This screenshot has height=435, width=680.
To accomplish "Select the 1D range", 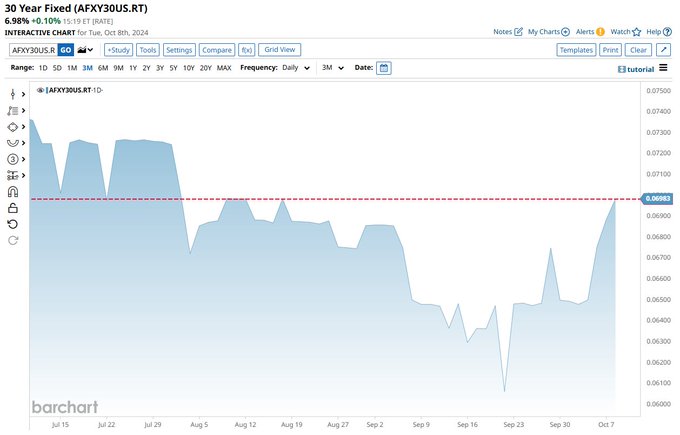I will click(43, 68).
